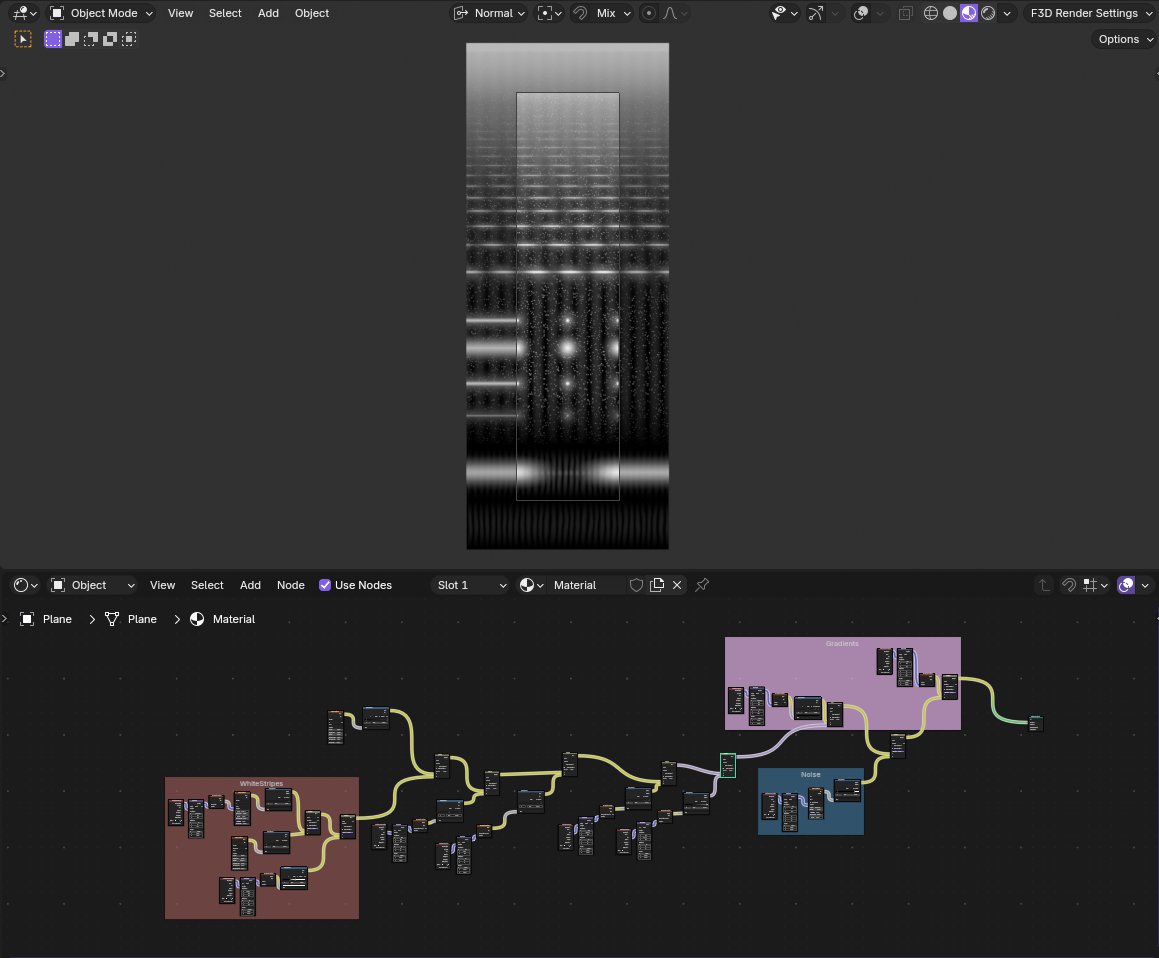Screen dimensions: 1159x958
Task: Open the Select menu in the 3D viewport
Action: tap(225, 13)
